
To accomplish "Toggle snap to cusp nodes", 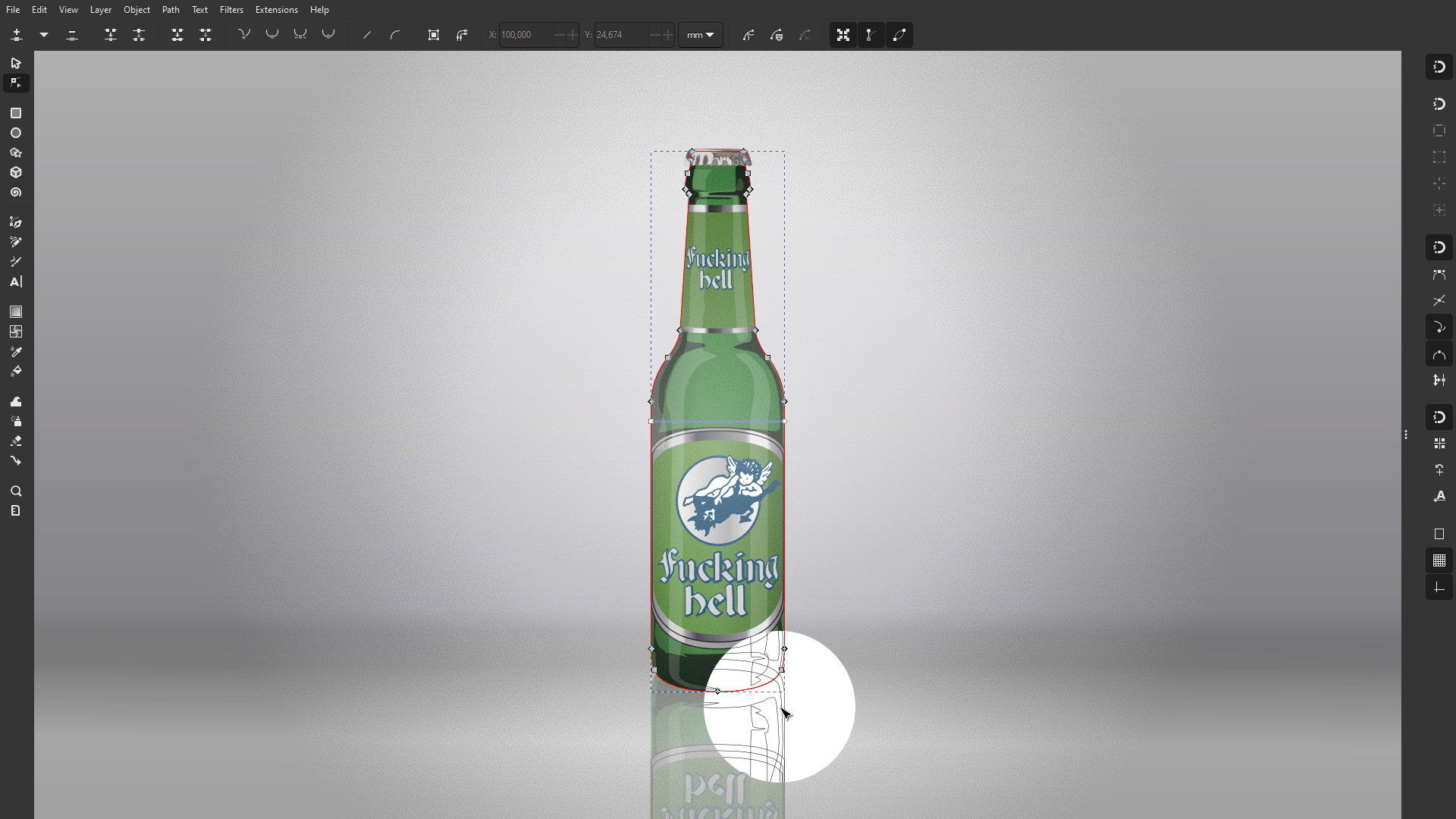I will 1439,328.
